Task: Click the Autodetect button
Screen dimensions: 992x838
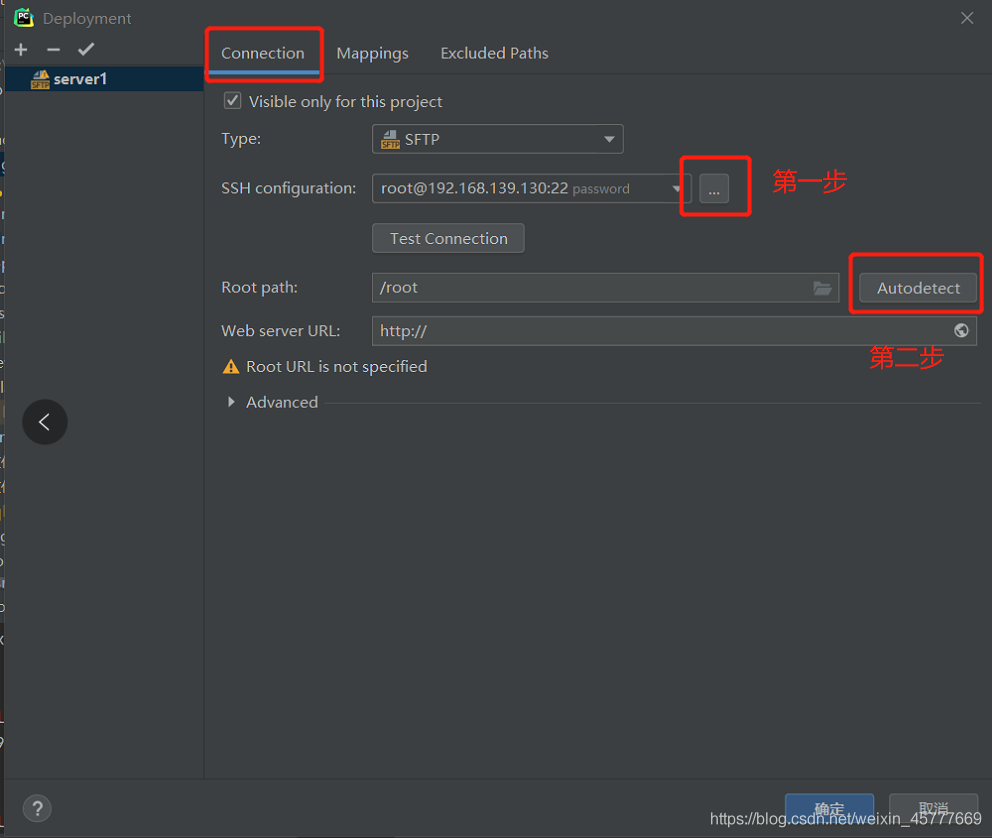Action: 918,288
